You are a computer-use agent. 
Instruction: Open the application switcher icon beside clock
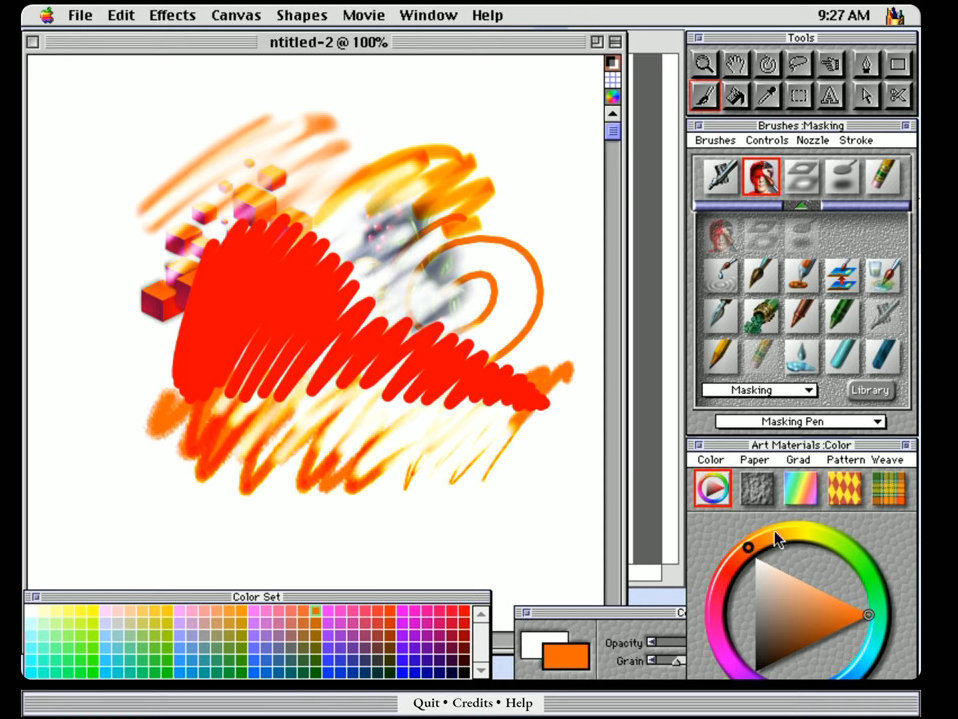coord(895,15)
